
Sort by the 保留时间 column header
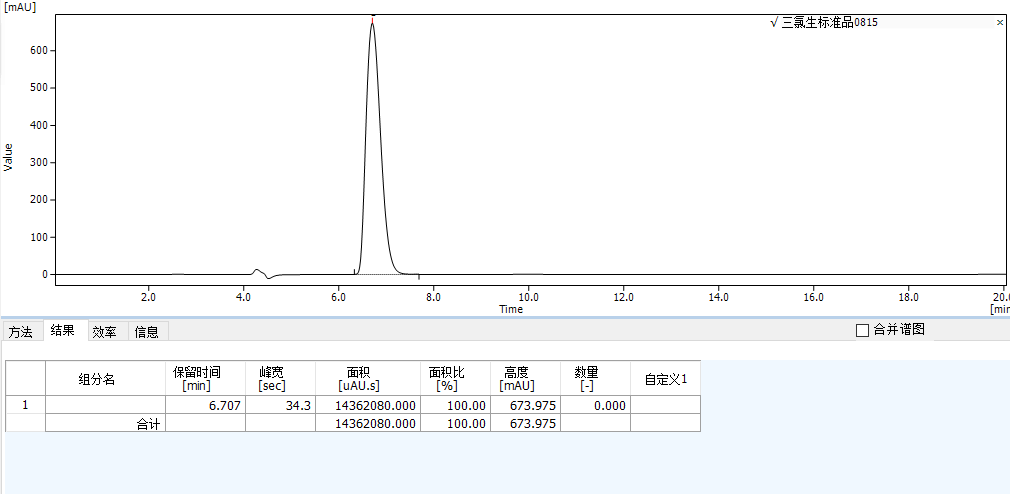205,378
